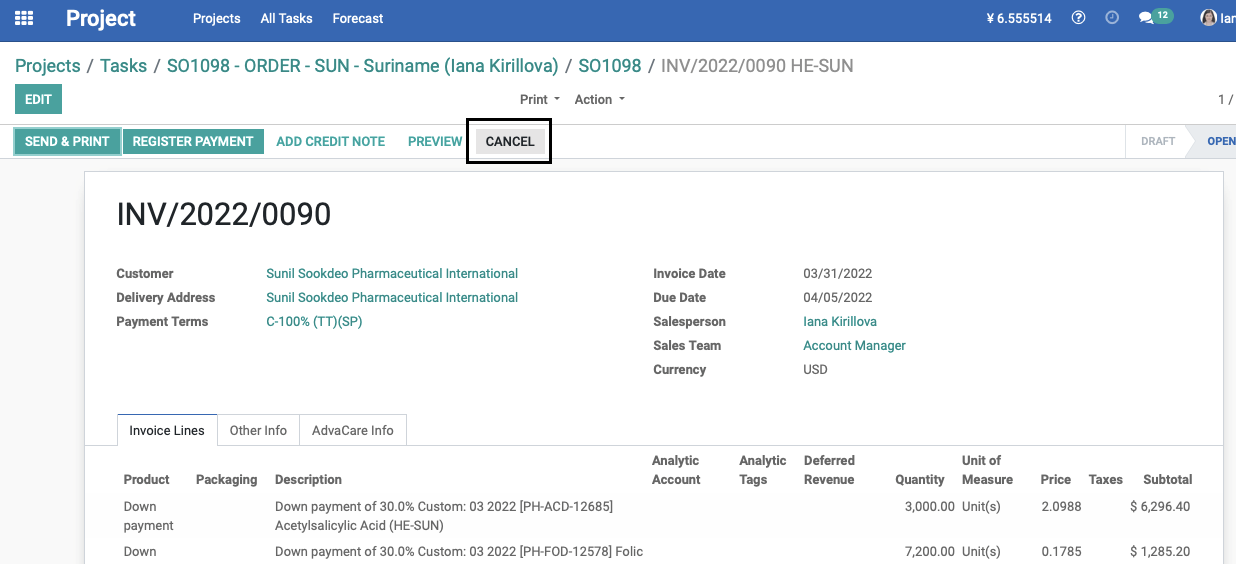Click the REGISTER PAYMENT button

[x=193, y=141]
